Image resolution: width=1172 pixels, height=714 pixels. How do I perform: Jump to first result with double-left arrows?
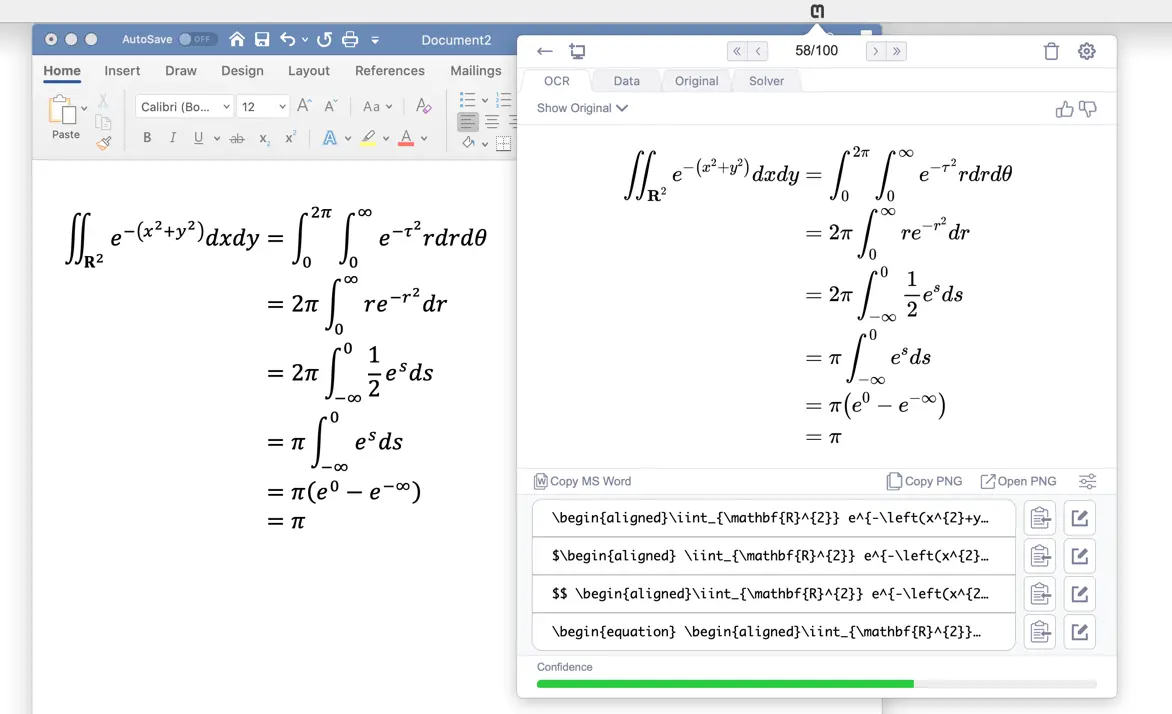click(737, 51)
